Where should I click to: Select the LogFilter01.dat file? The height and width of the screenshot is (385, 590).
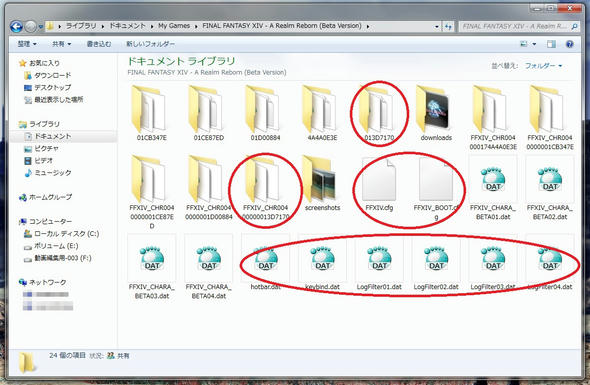[x=379, y=263]
